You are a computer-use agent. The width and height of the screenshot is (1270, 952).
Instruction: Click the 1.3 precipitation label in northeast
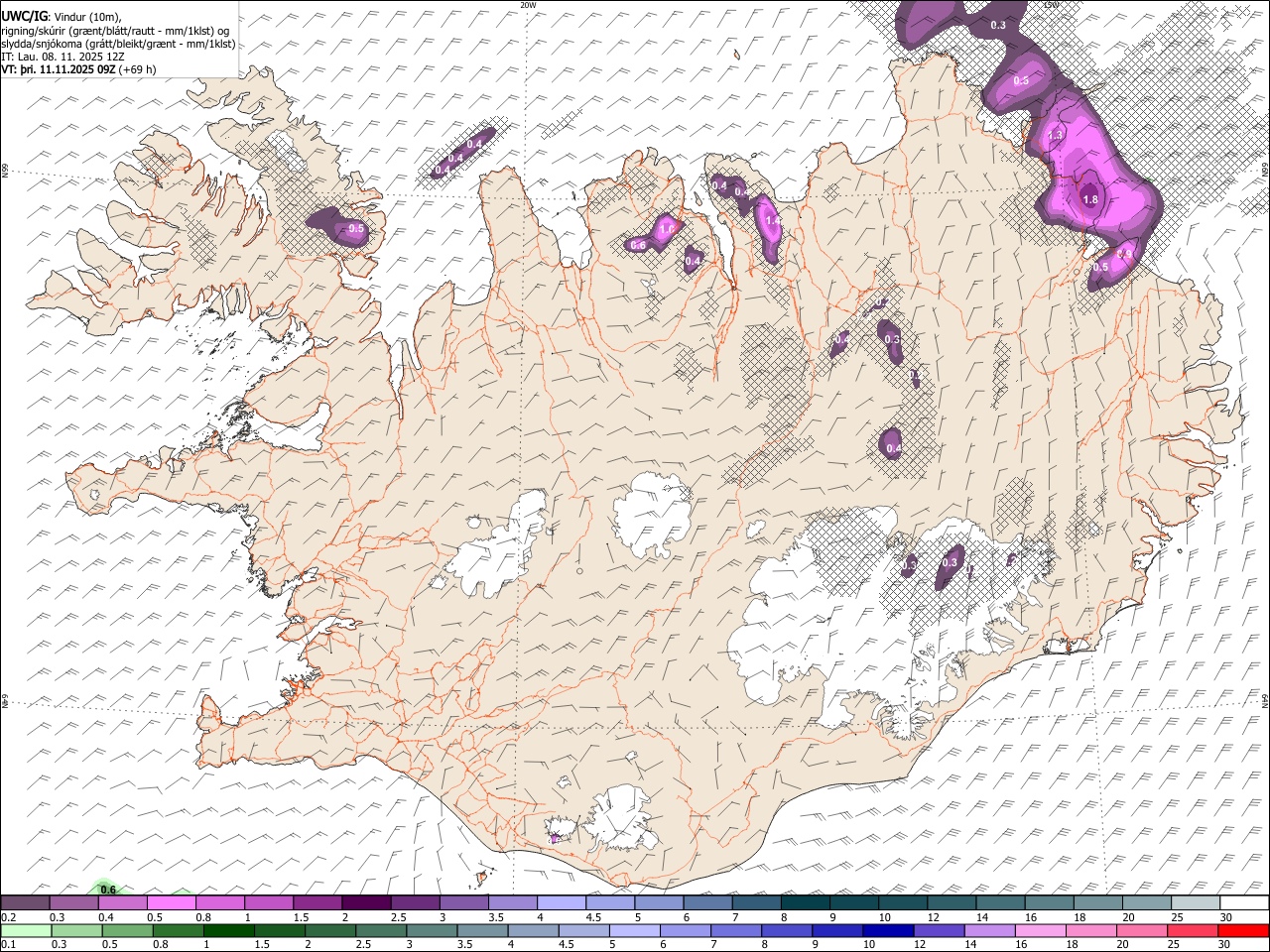[1055, 135]
